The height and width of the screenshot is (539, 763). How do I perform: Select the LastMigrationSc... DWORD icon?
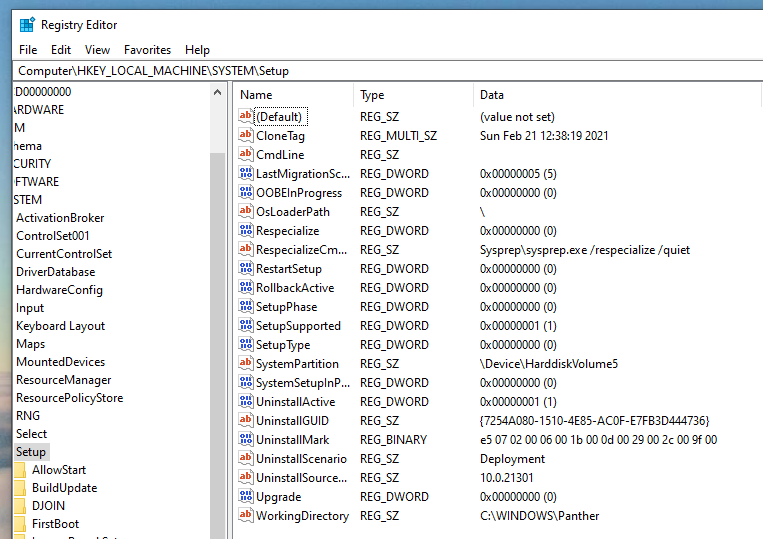coord(246,173)
